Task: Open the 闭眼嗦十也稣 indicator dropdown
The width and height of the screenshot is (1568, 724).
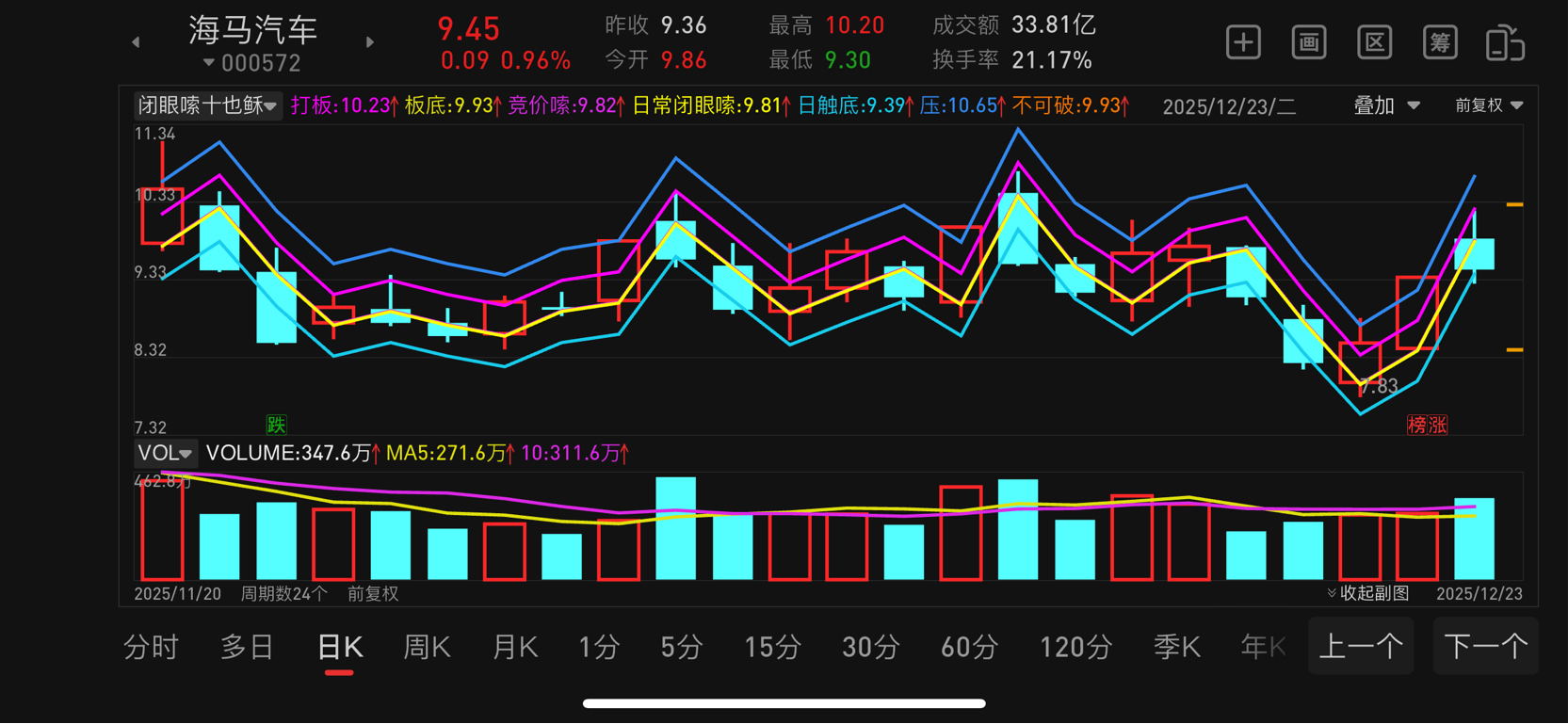Action: coord(207,105)
